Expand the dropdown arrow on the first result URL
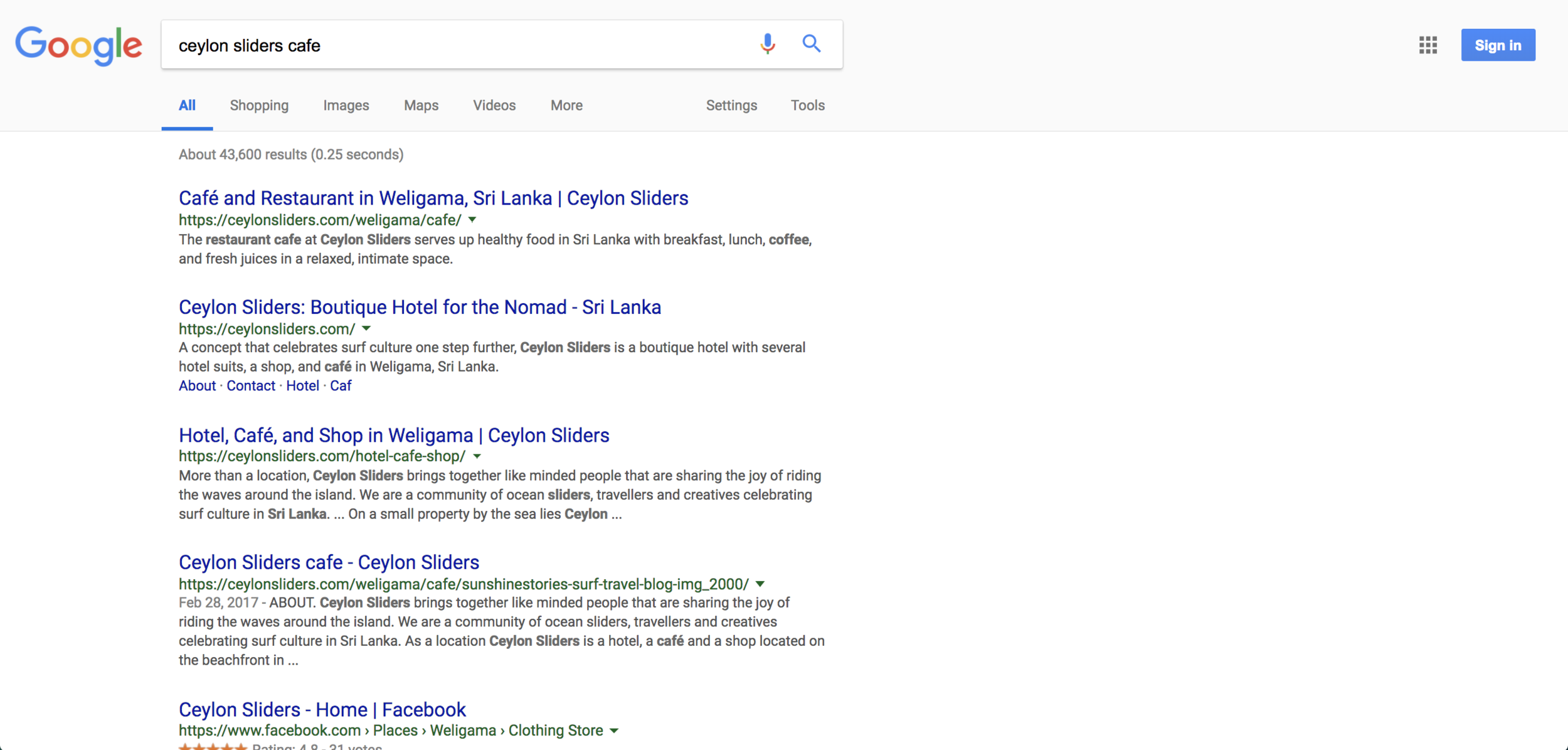This screenshot has width=1568, height=750. (x=472, y=220)
